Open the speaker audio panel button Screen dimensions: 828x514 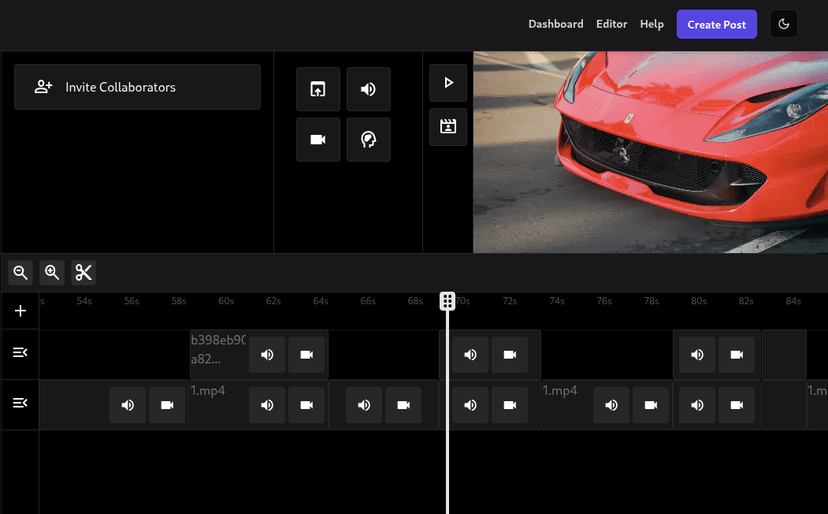tap(368, 89)
